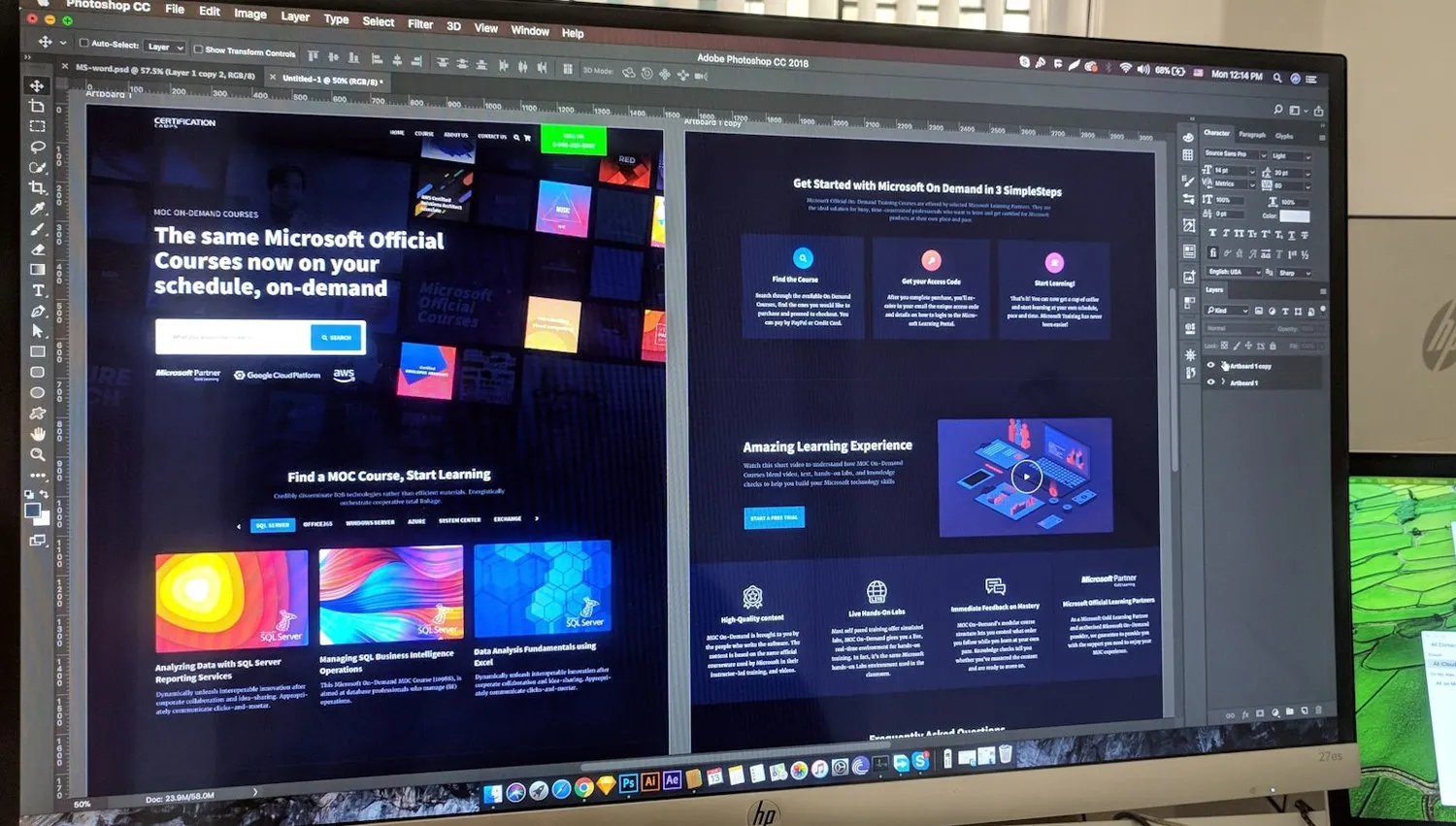Select the Horizontal Type tool
The width and height of the screenshot is (1456, 826).
pyautogui.click(x=37, y=290)
